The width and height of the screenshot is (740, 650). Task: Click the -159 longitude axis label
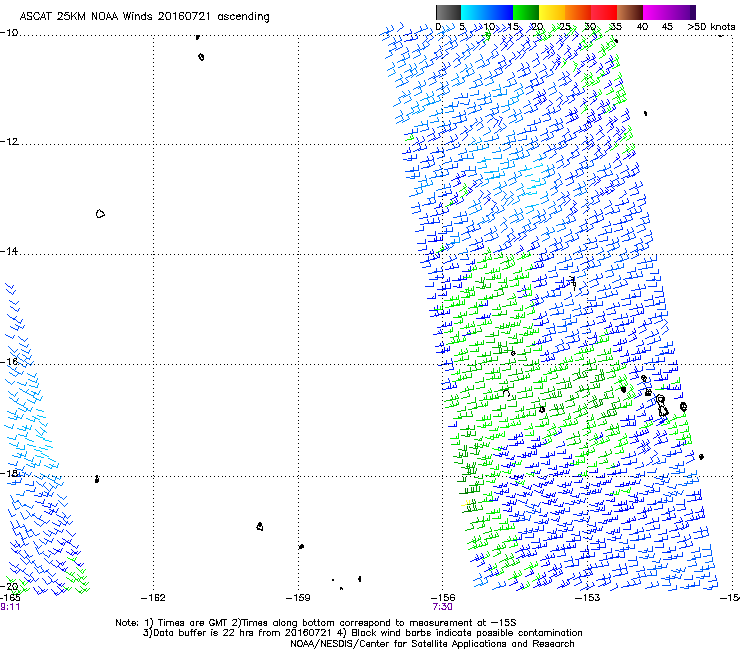pyautogui.click(x=298, y=598)
